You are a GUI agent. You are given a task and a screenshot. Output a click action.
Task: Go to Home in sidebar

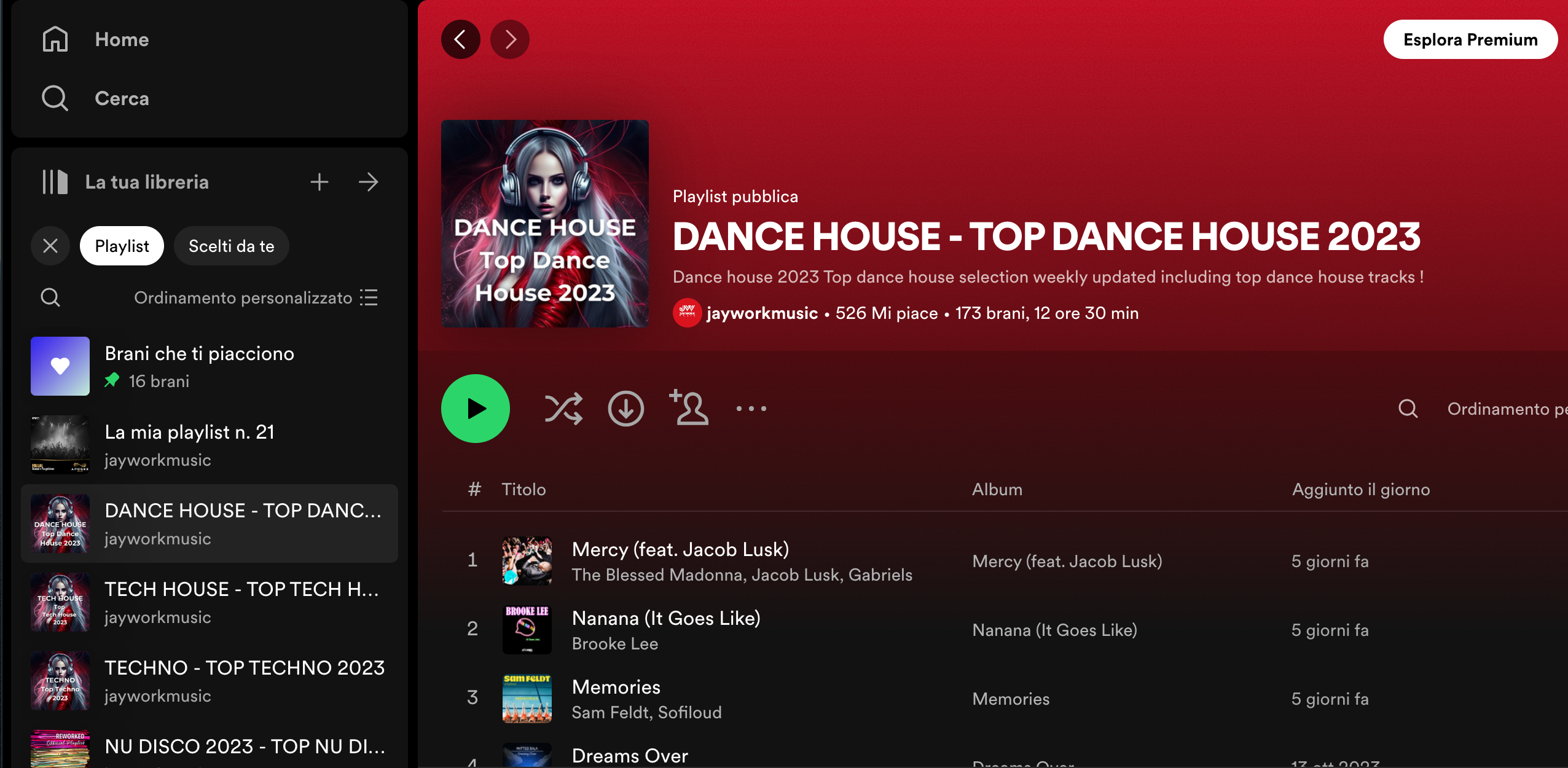click(x=96, y=39)
